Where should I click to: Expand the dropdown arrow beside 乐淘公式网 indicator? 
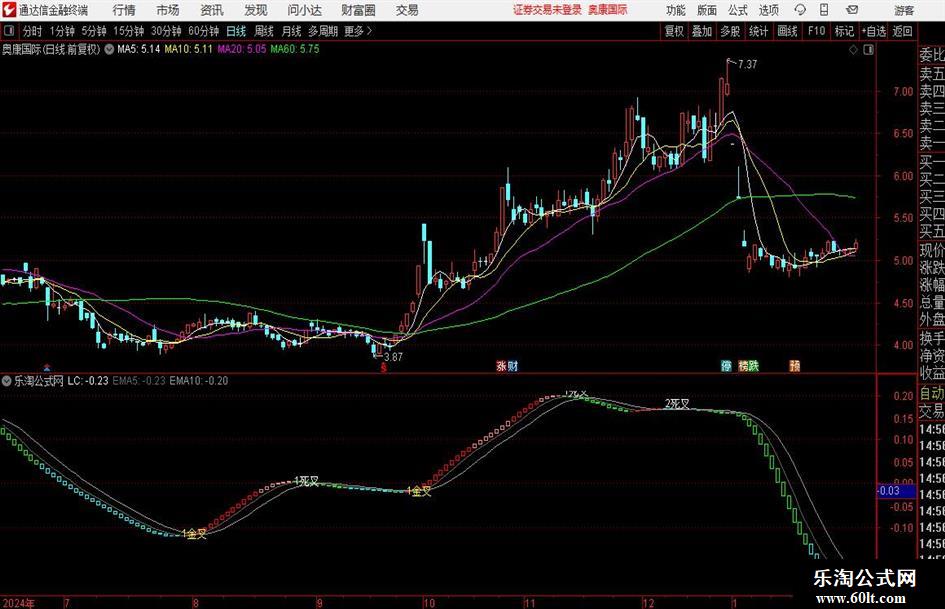[x=7, y=380]
